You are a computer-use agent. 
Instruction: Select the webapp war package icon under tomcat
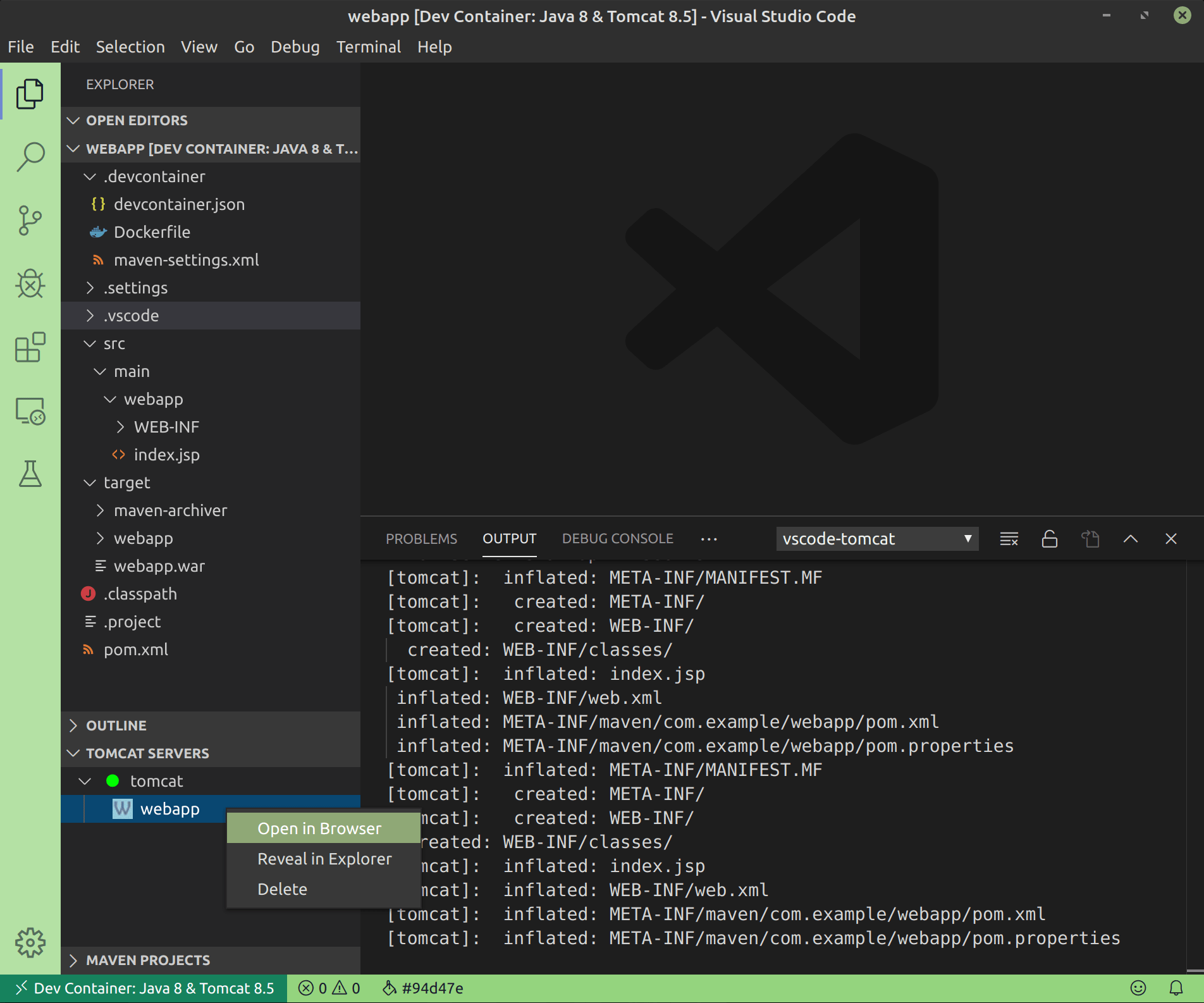tap(122, 809)
